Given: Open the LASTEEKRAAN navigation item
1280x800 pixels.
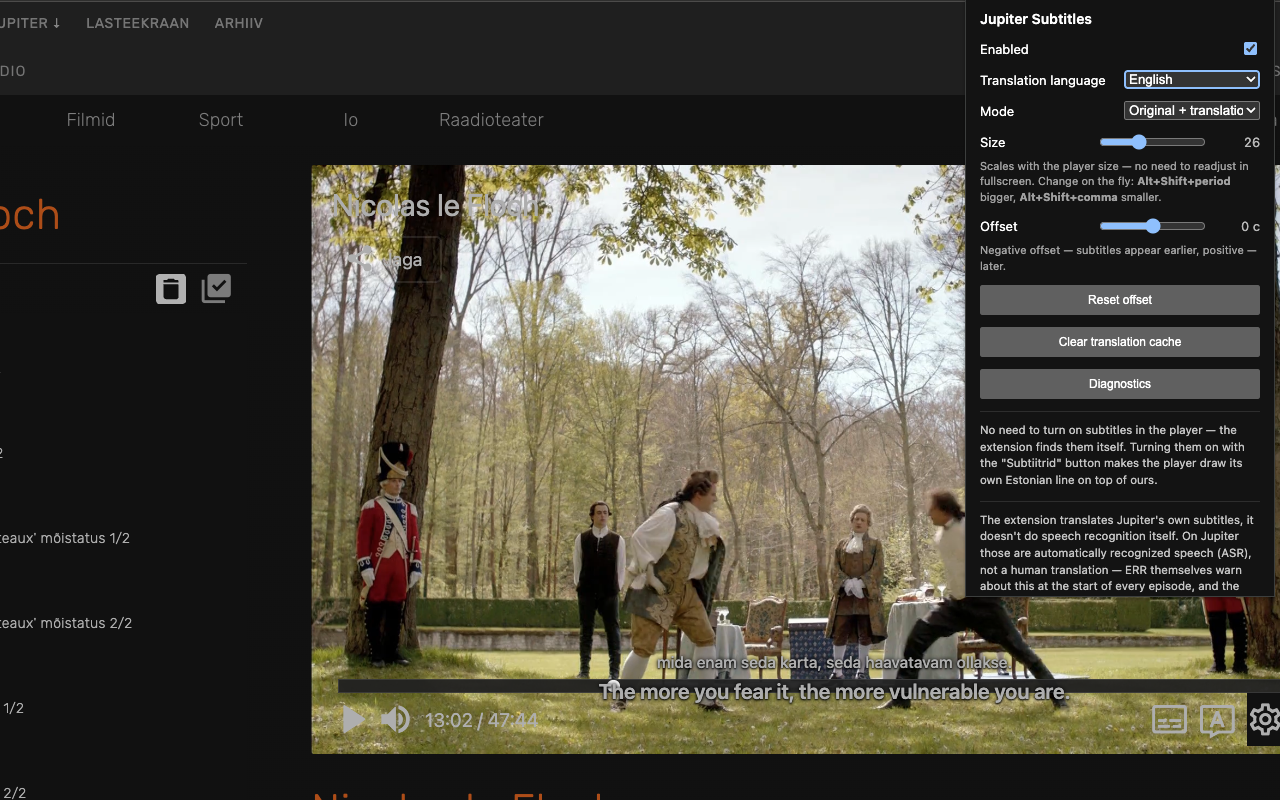Looking at the screenshot, I should click(137, 23).
